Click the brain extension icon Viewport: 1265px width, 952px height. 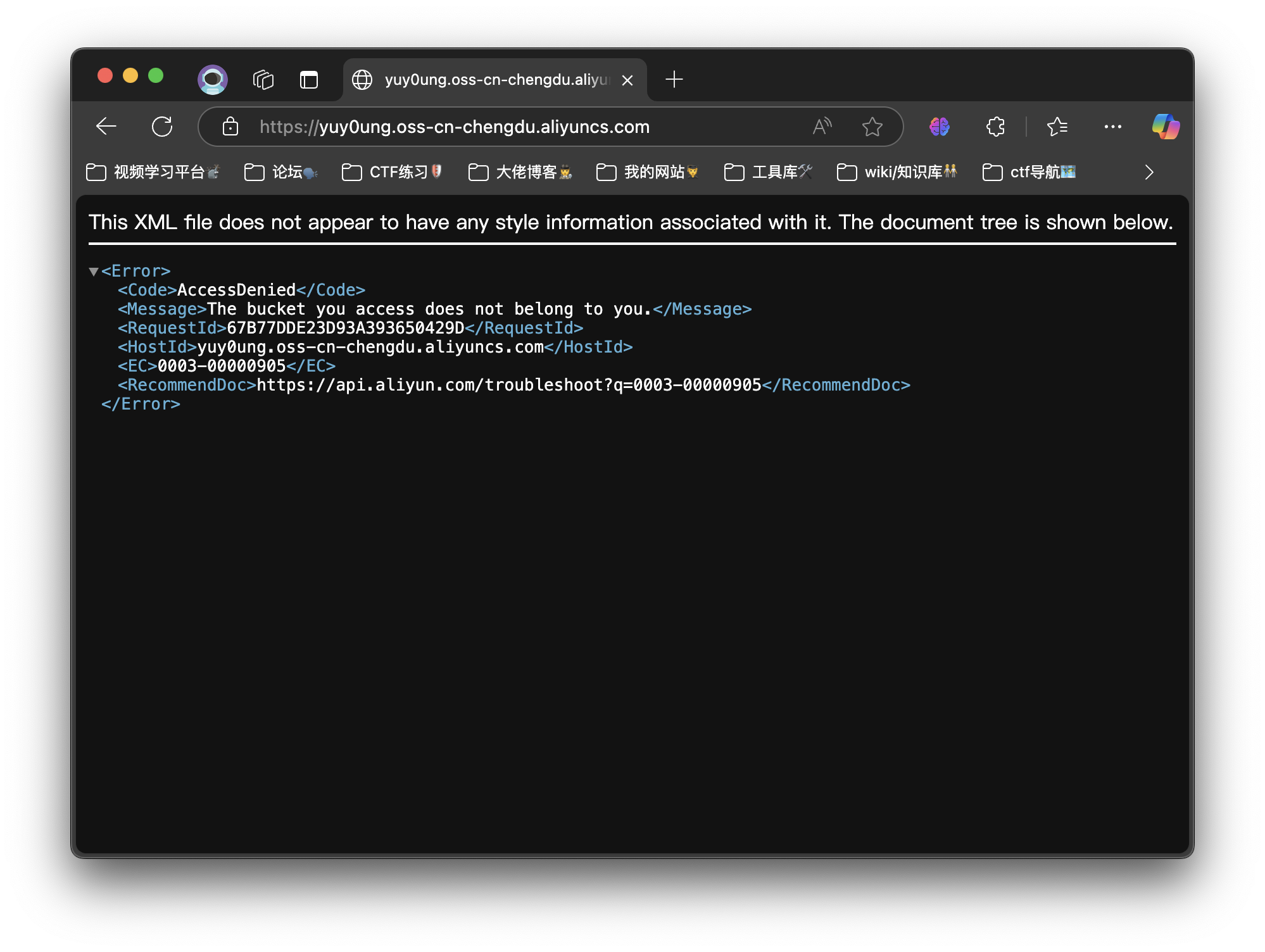(939, 127)
